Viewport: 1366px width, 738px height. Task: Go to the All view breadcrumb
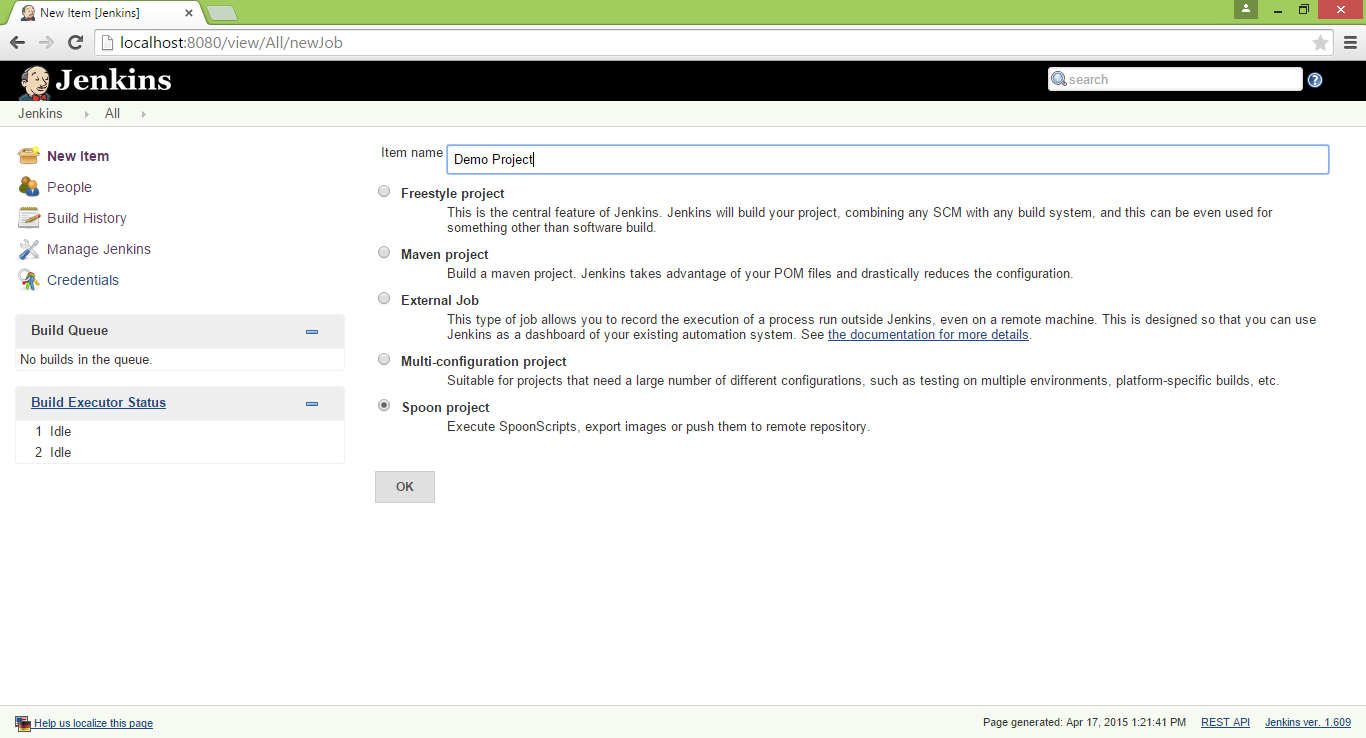pyautogui.click(x=112, y=114)
